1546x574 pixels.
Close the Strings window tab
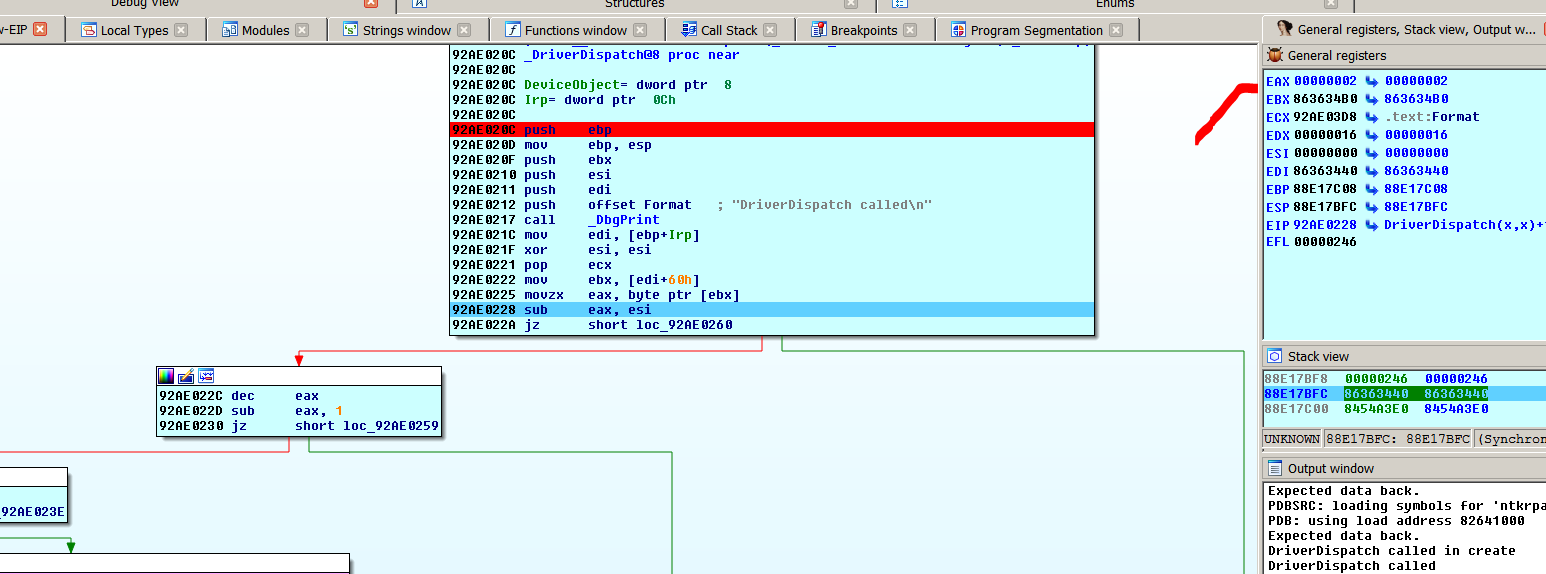click(465, 30)
